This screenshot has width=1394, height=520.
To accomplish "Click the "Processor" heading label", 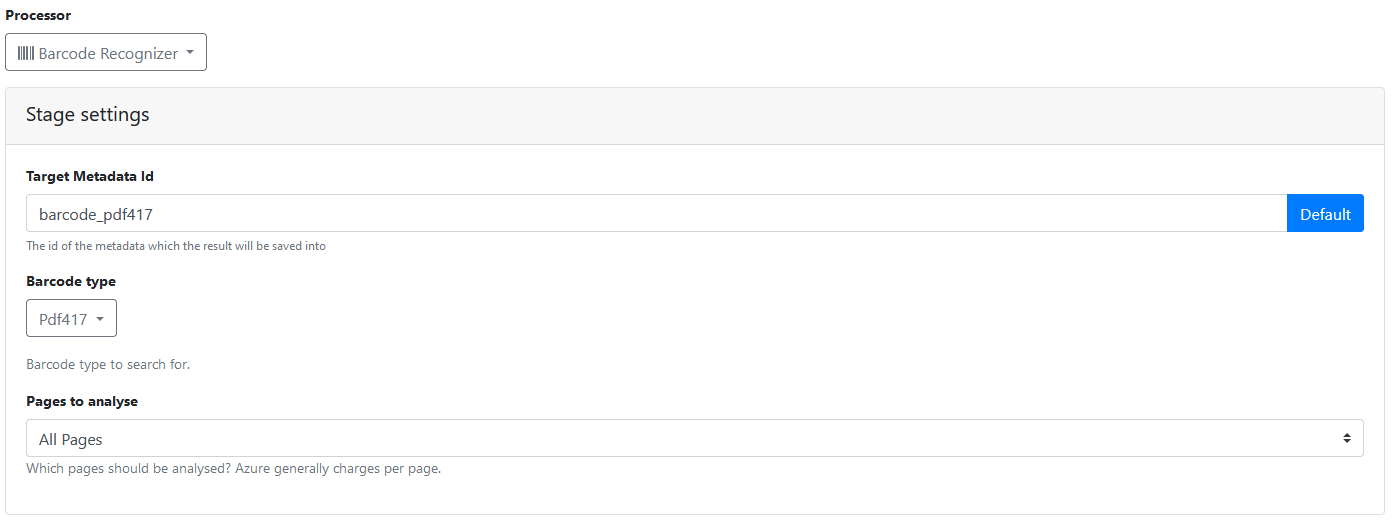I will pos(38,15).
